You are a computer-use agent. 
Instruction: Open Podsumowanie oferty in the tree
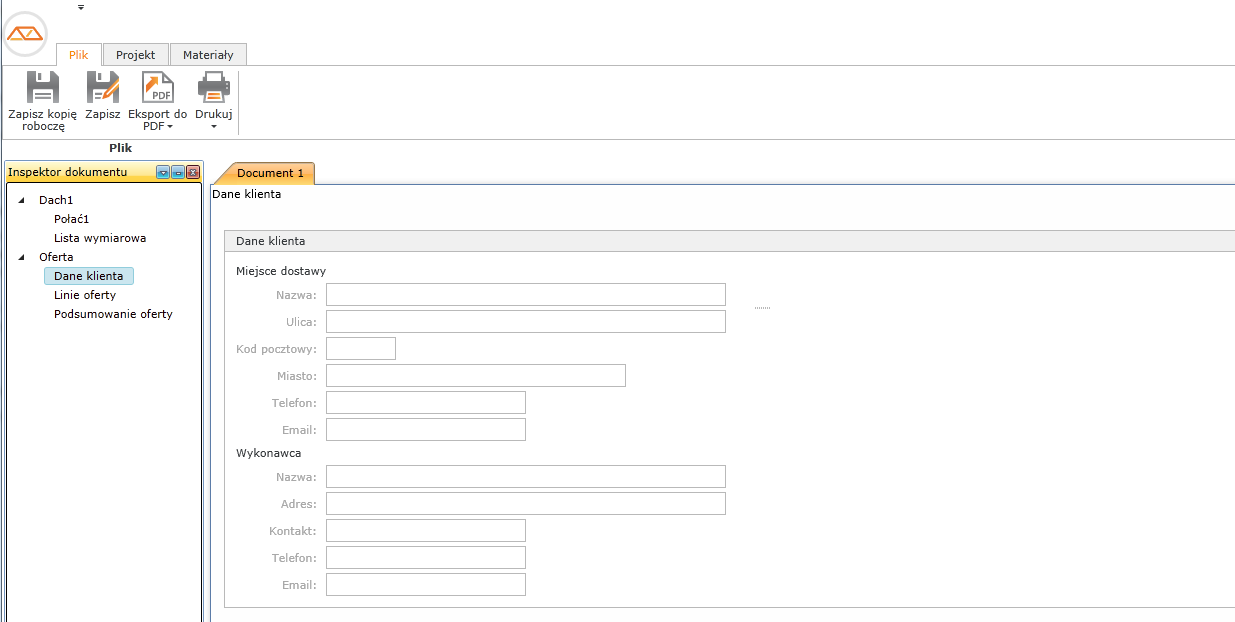tap(113, 314)
